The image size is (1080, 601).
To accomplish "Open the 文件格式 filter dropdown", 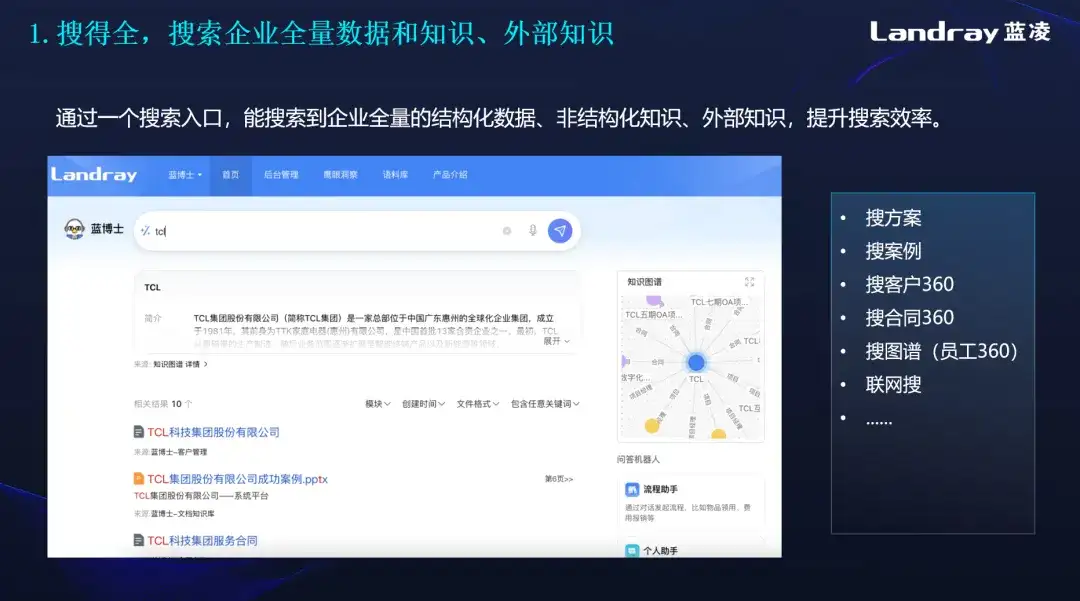I will point(477,403).
